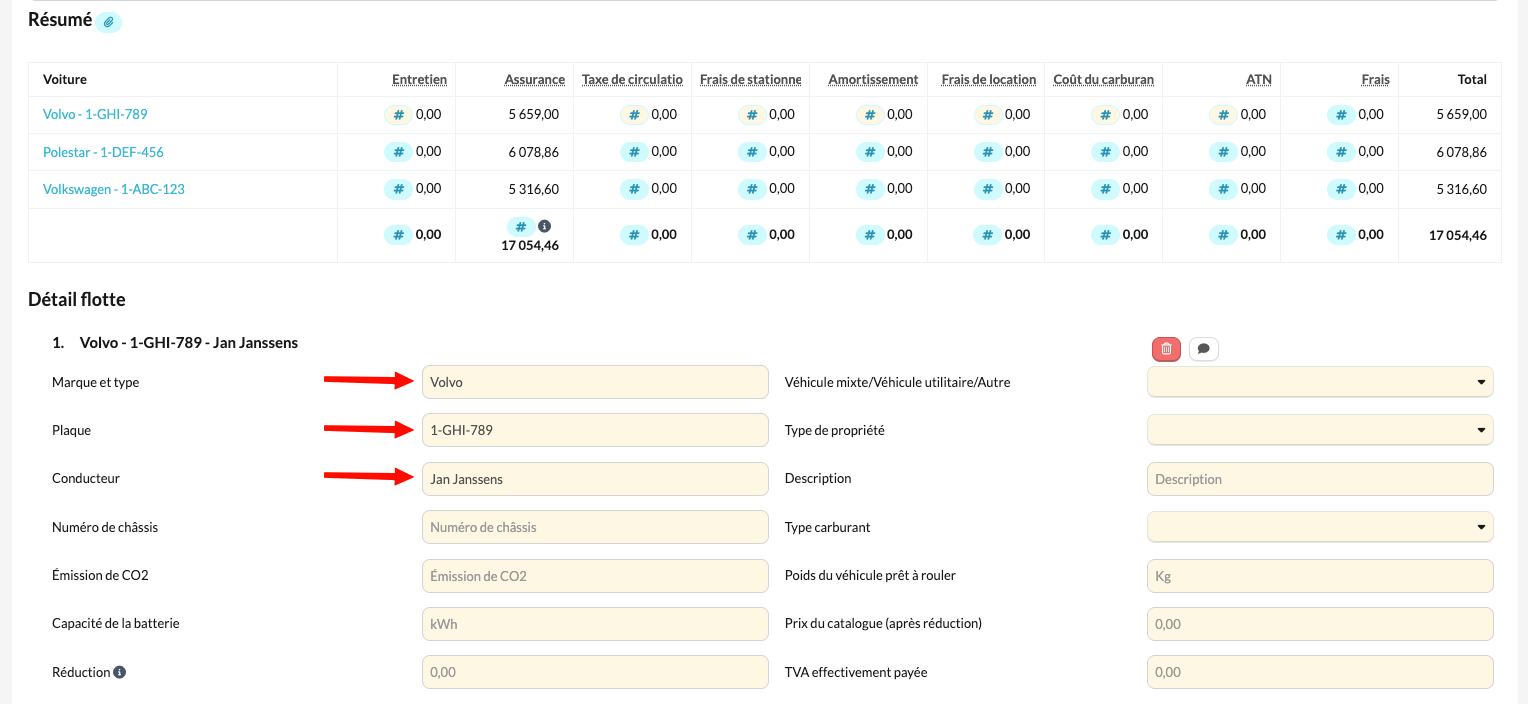
Task: Open the comment bubble icon for Volvo
Action: click(x=1204, y=349)
